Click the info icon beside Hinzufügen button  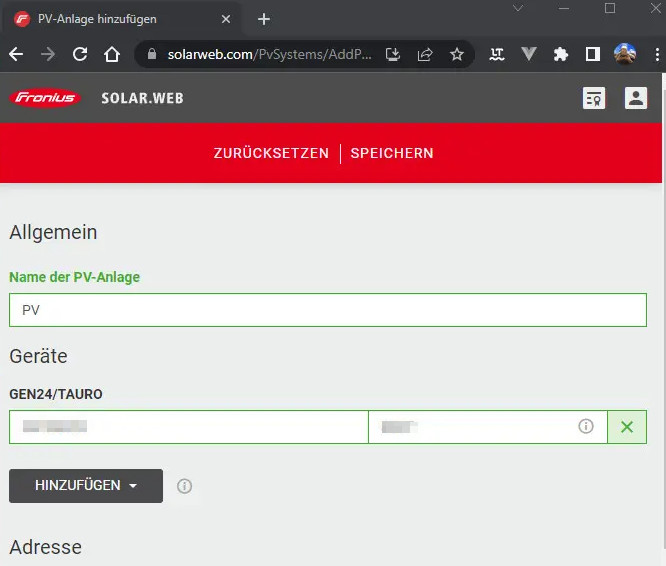tap(184, 486)
